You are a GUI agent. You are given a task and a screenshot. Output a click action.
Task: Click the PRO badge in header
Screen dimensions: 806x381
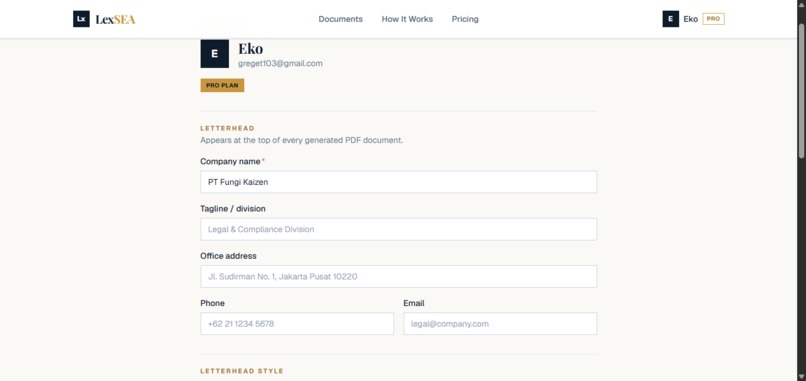point(713,19)
